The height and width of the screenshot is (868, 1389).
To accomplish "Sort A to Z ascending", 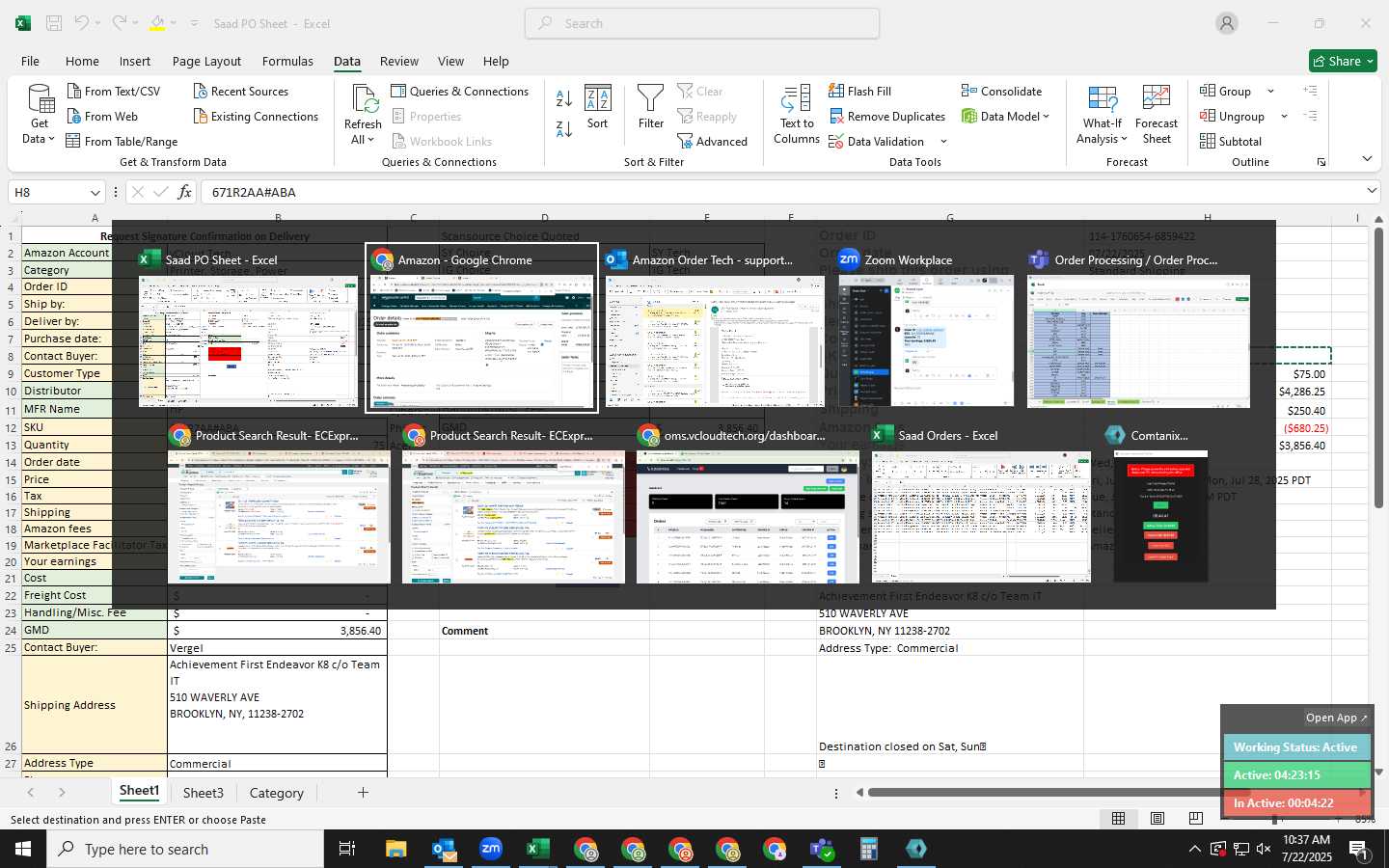I will coord(564,98).
